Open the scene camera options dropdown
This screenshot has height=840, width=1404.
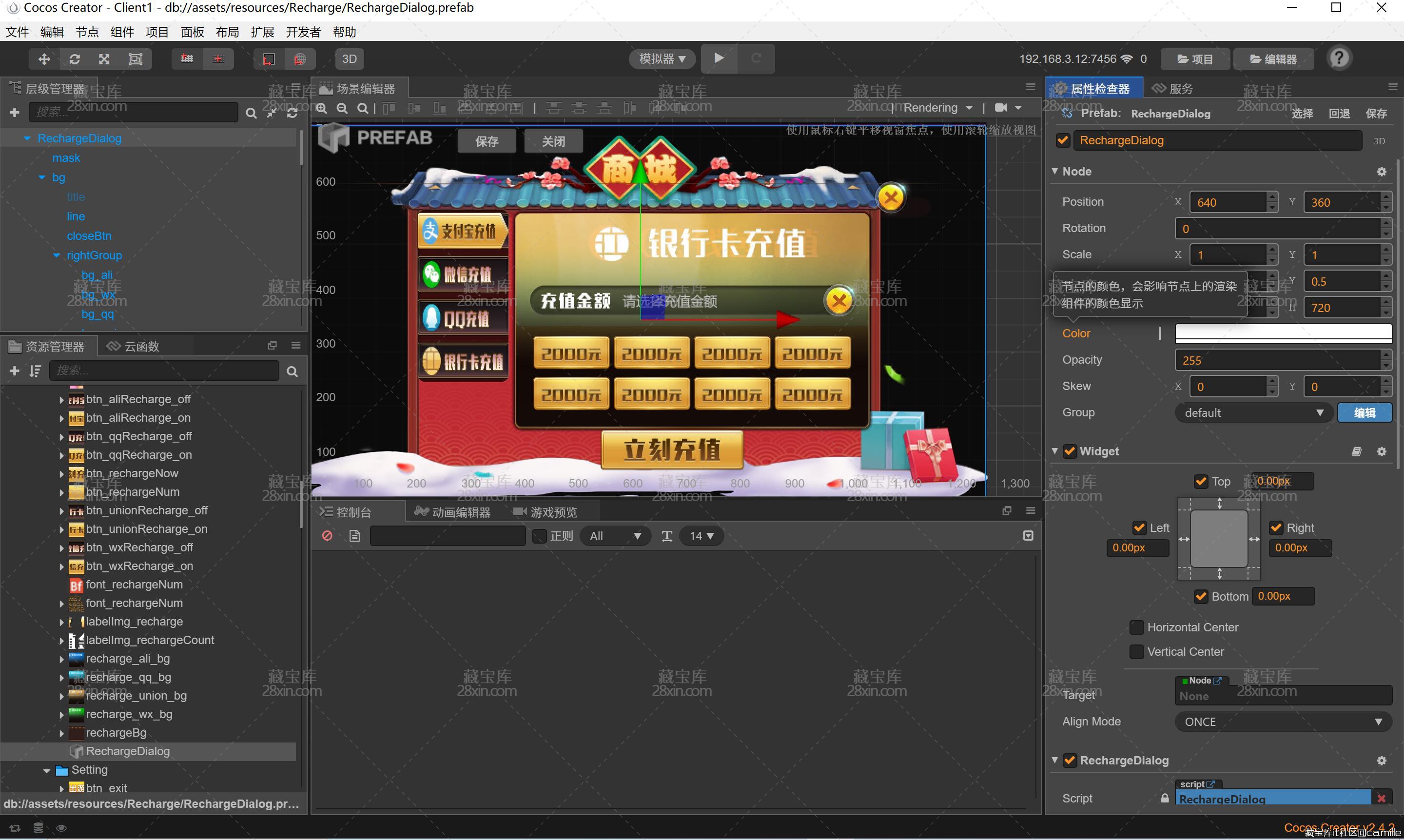click(x=1009, y=108)
